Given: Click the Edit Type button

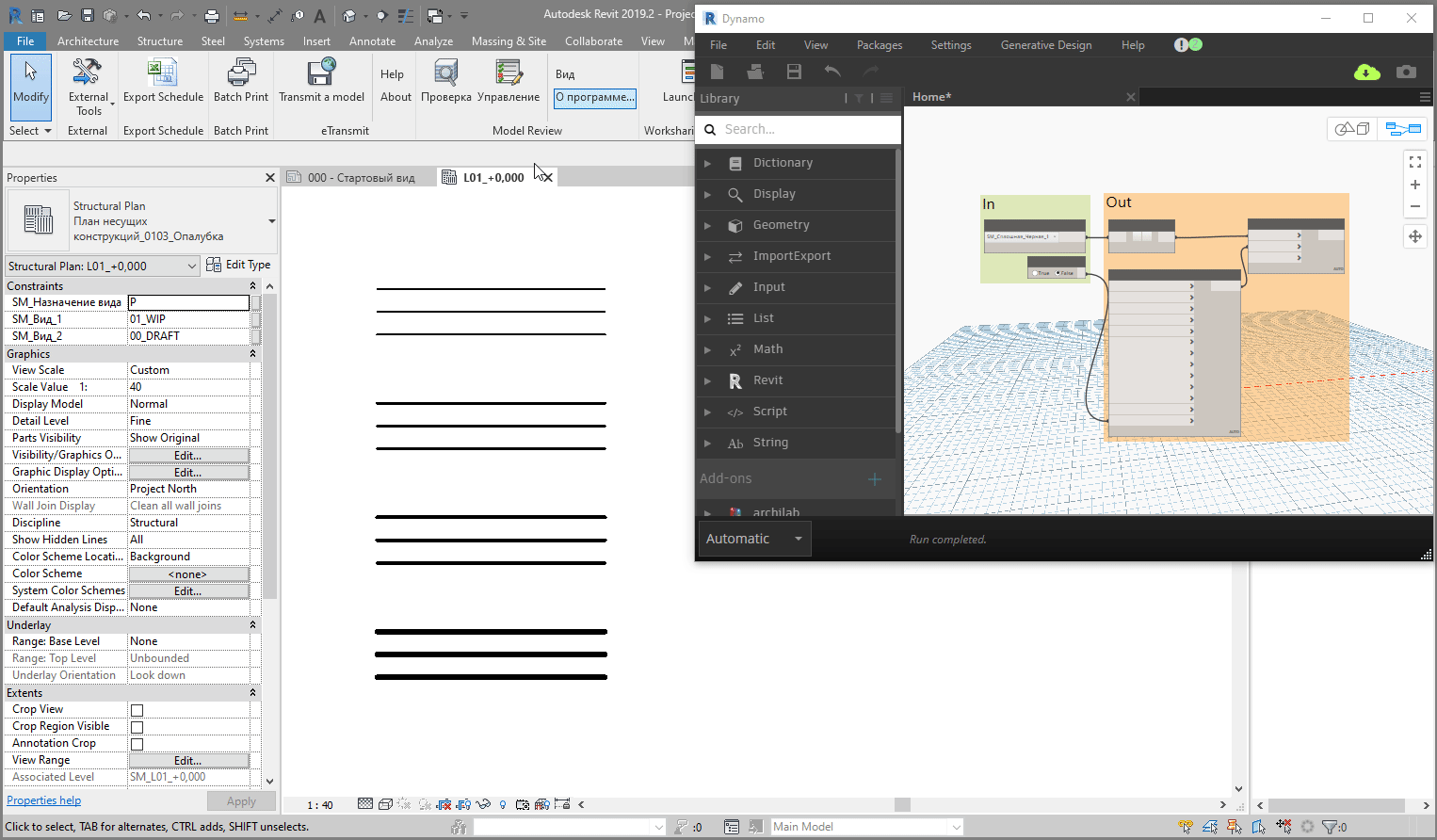Looking at the screenshot, I should tap(238, 264).
